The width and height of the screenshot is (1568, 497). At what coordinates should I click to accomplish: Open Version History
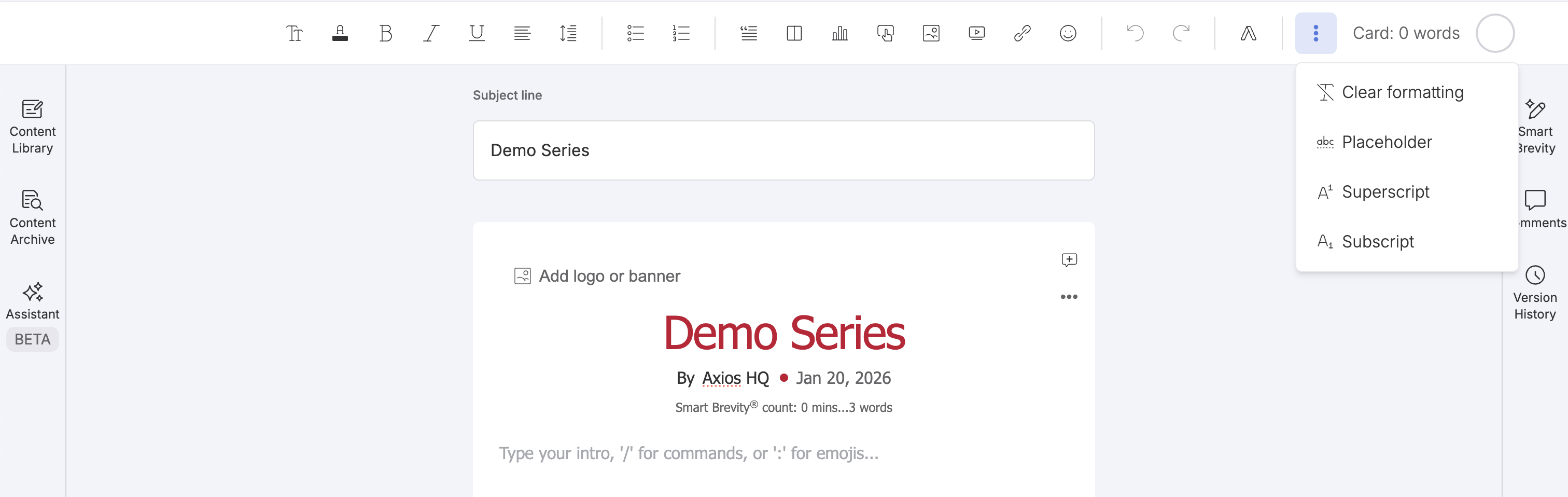click(1535, 294)
